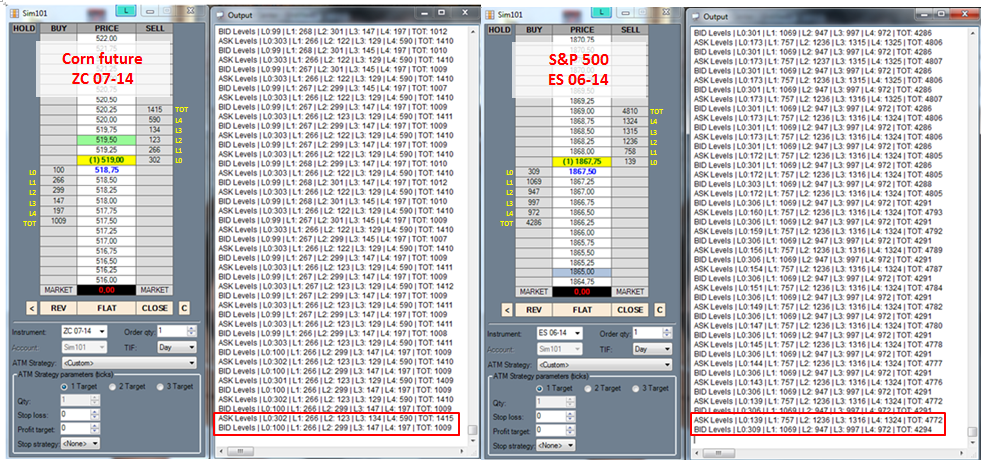Click the highlighted 1865.00 price cell
The height and width of the screenshot is (464, 983).
coord(582,272)
